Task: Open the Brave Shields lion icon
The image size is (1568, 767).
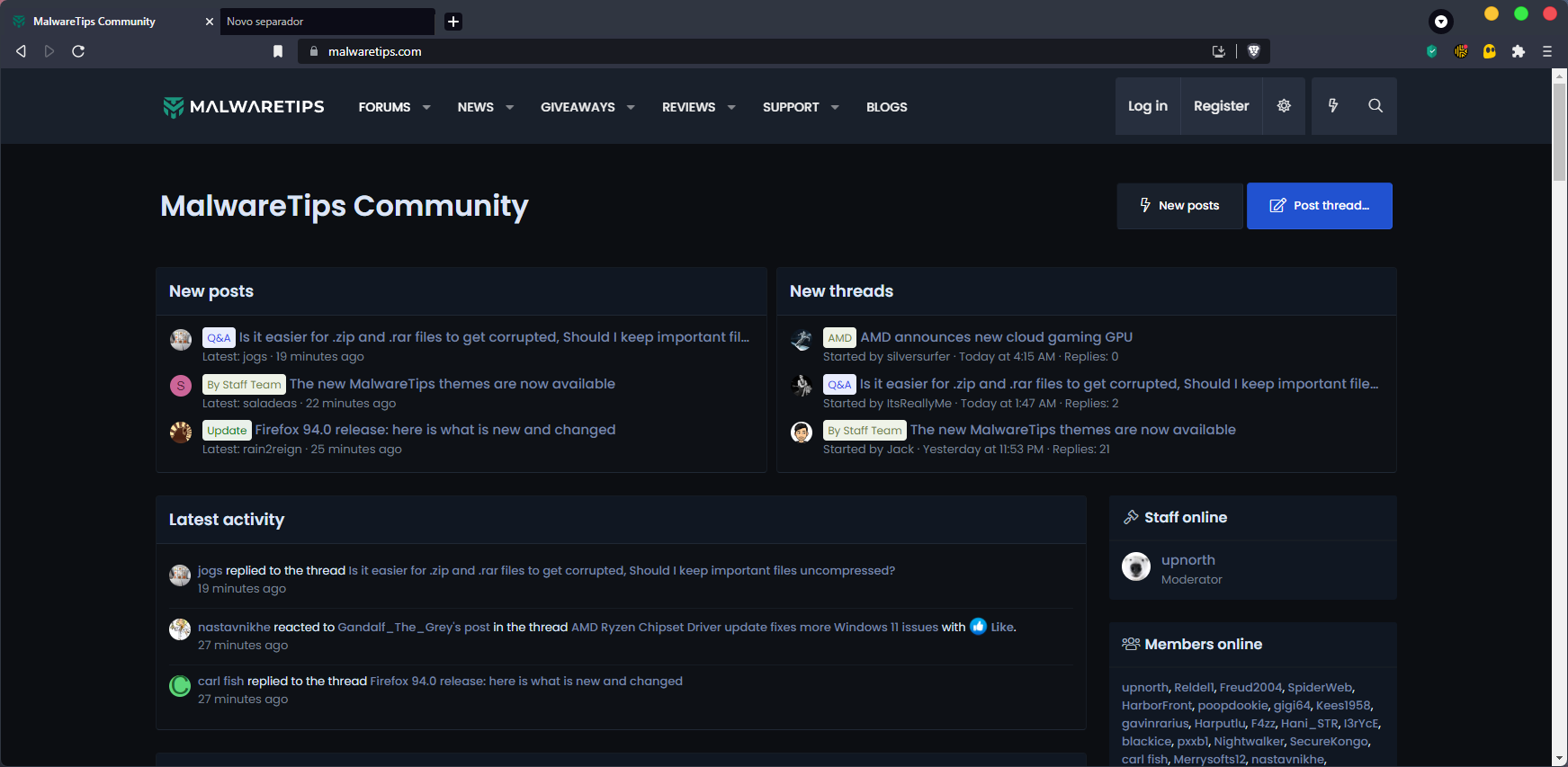Action: click(1254, 51)
